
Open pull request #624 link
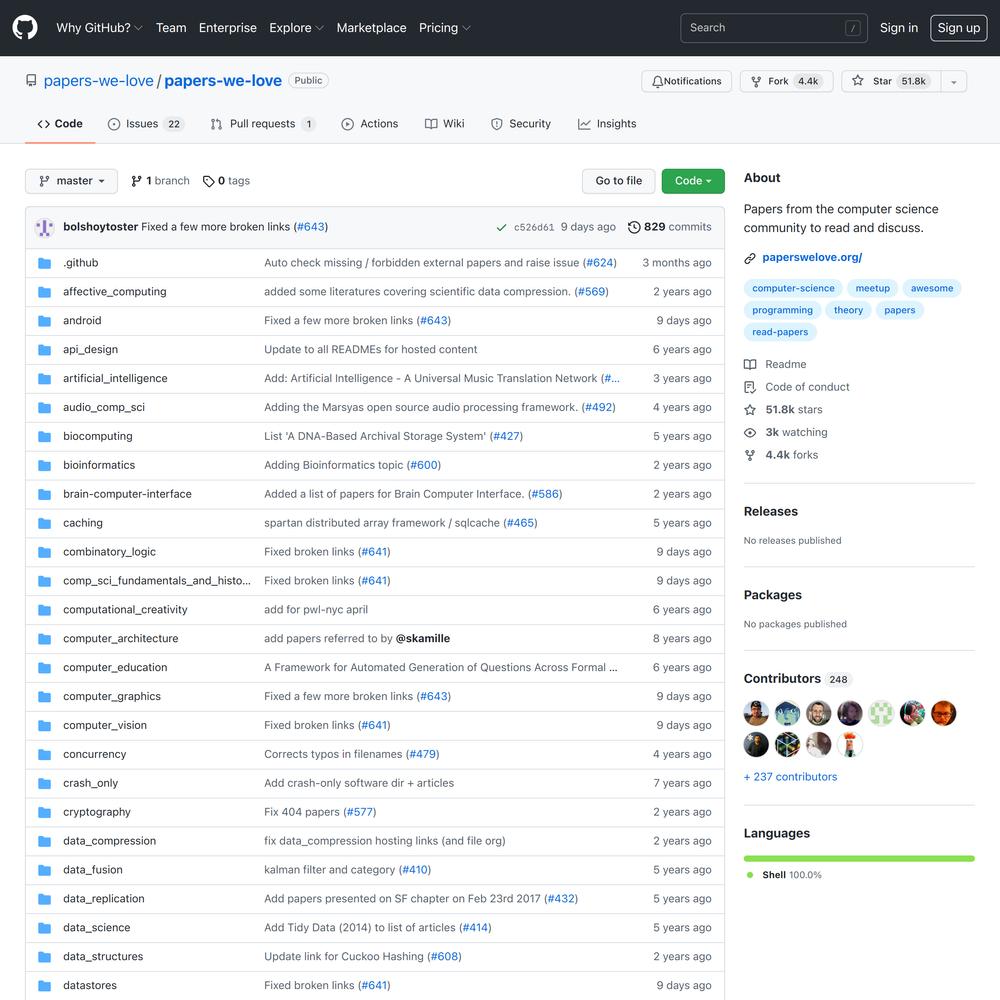[599, 263]
